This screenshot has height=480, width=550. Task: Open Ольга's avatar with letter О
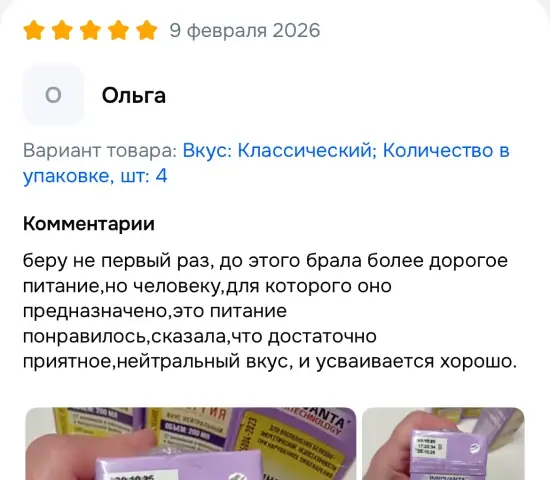(53, 95)
